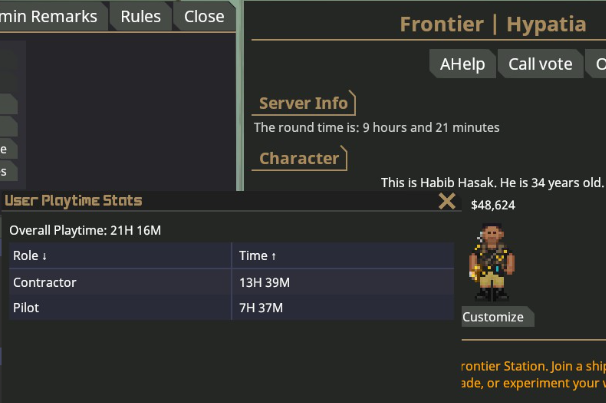Image resolution: width=606 pixels, height=403 pixels.
Task: Click the character sprite preview
Action: (492, 262)
